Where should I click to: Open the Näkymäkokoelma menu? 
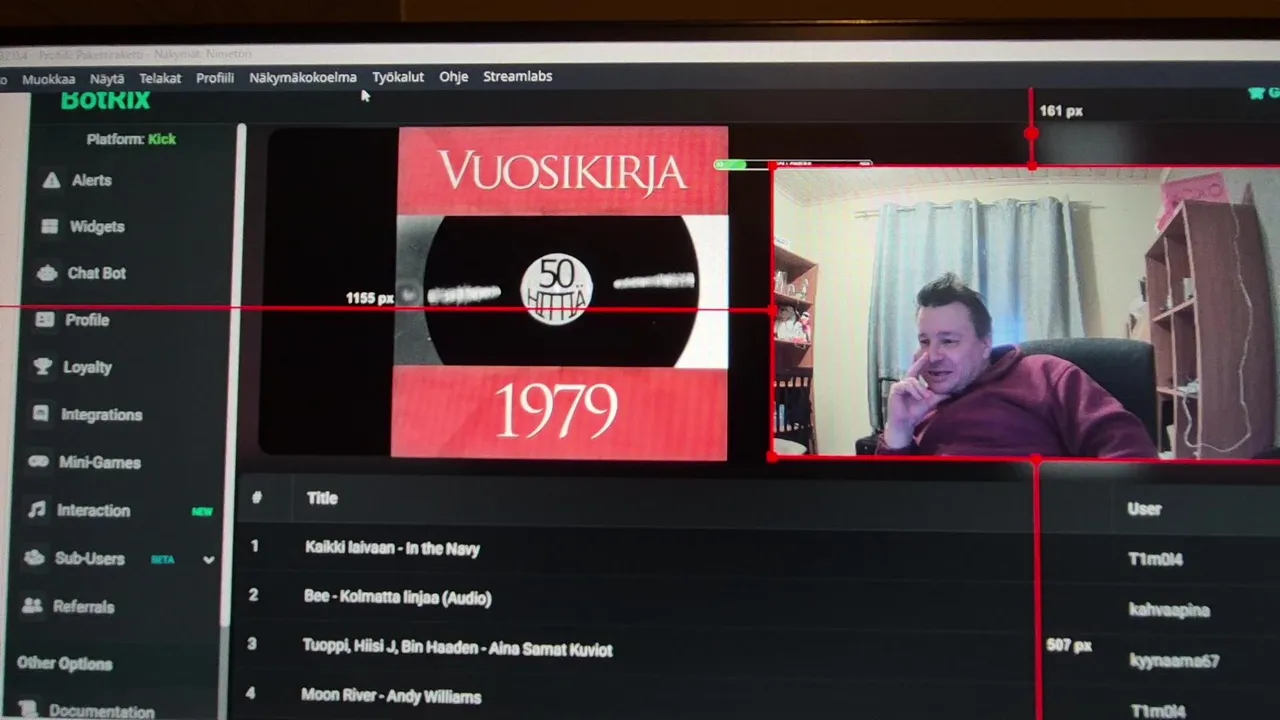point(302,77)
